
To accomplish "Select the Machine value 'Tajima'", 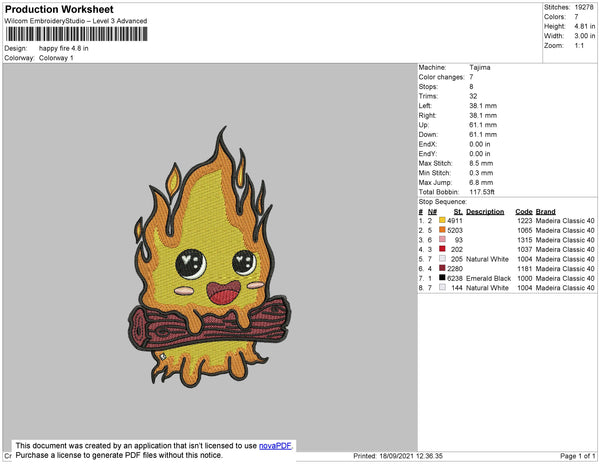I will (x=480, y=67).
